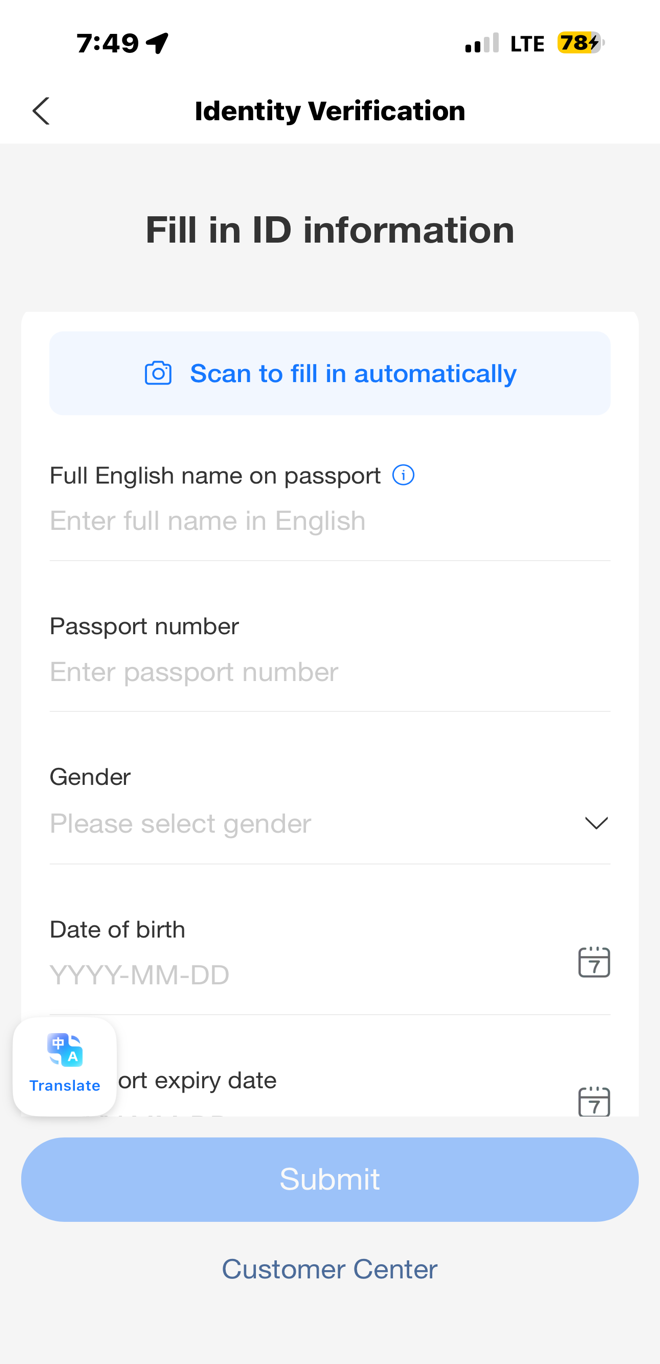Tap the cellular signal bars
Image resolution: width=660 pixels, height=1364 pixels.
click(x=481, y=43)
